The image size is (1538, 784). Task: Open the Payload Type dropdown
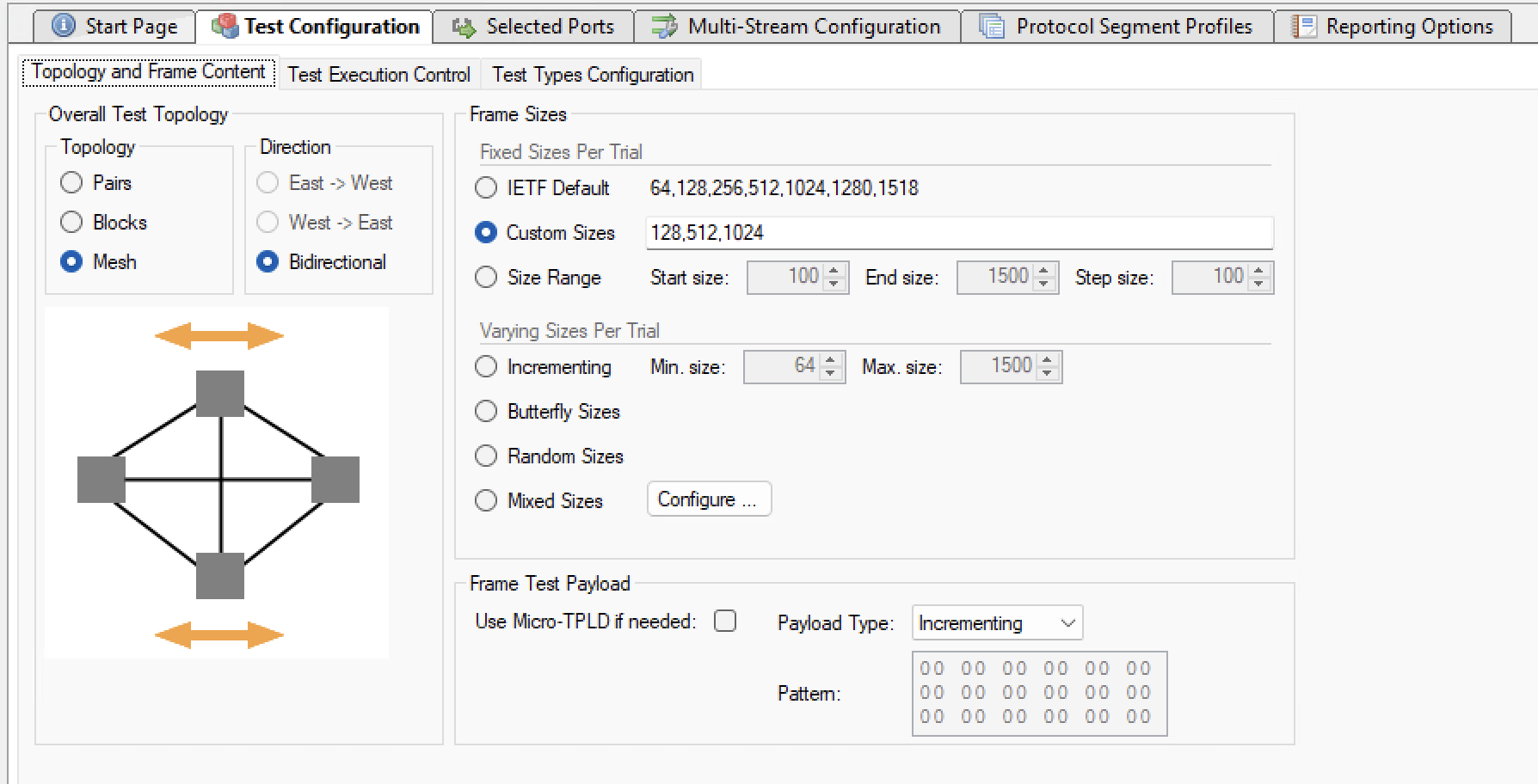point(997,623)
